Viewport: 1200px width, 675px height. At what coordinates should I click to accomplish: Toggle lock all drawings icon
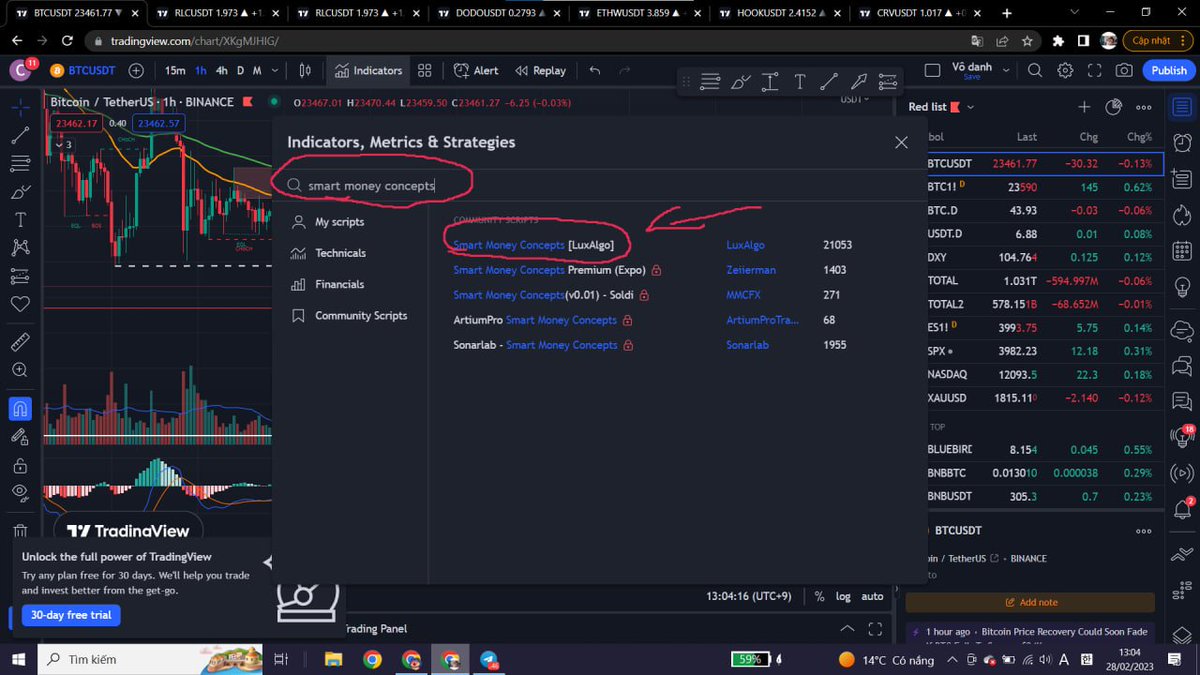[20, 465]
